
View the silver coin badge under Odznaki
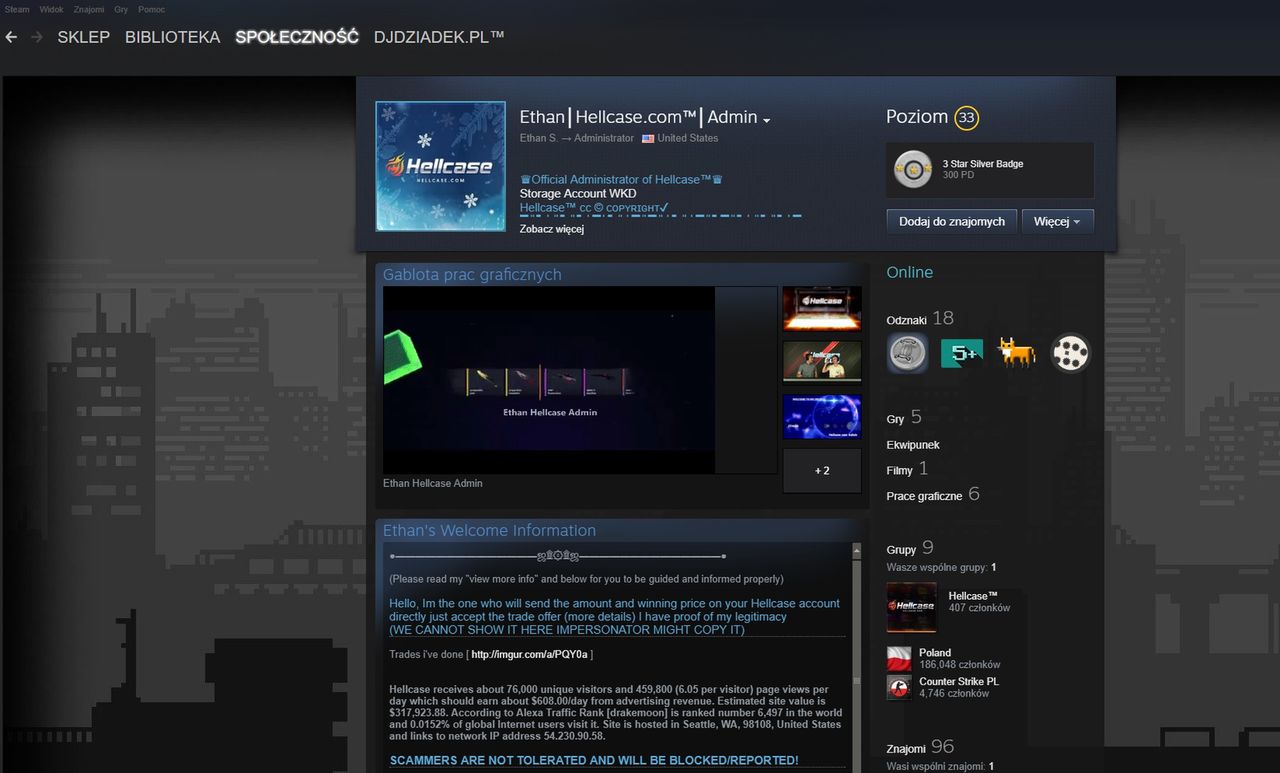907,353
